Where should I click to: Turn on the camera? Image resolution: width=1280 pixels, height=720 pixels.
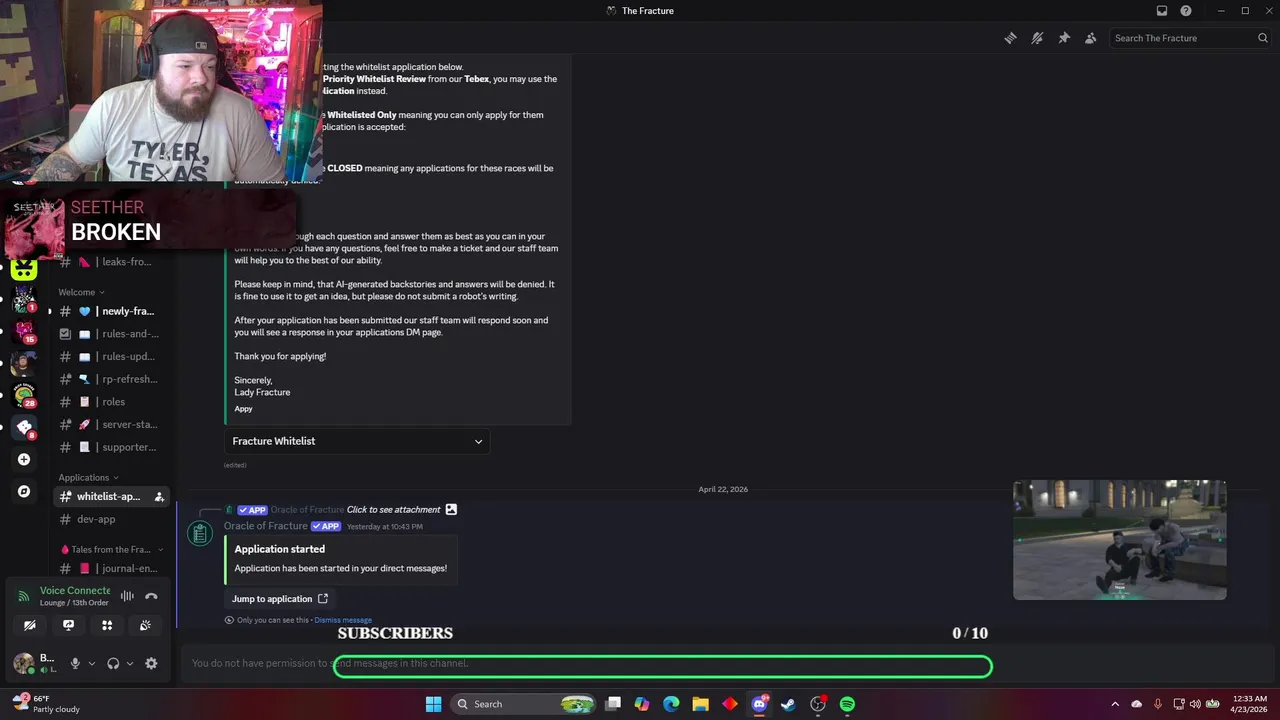point(30,625)
